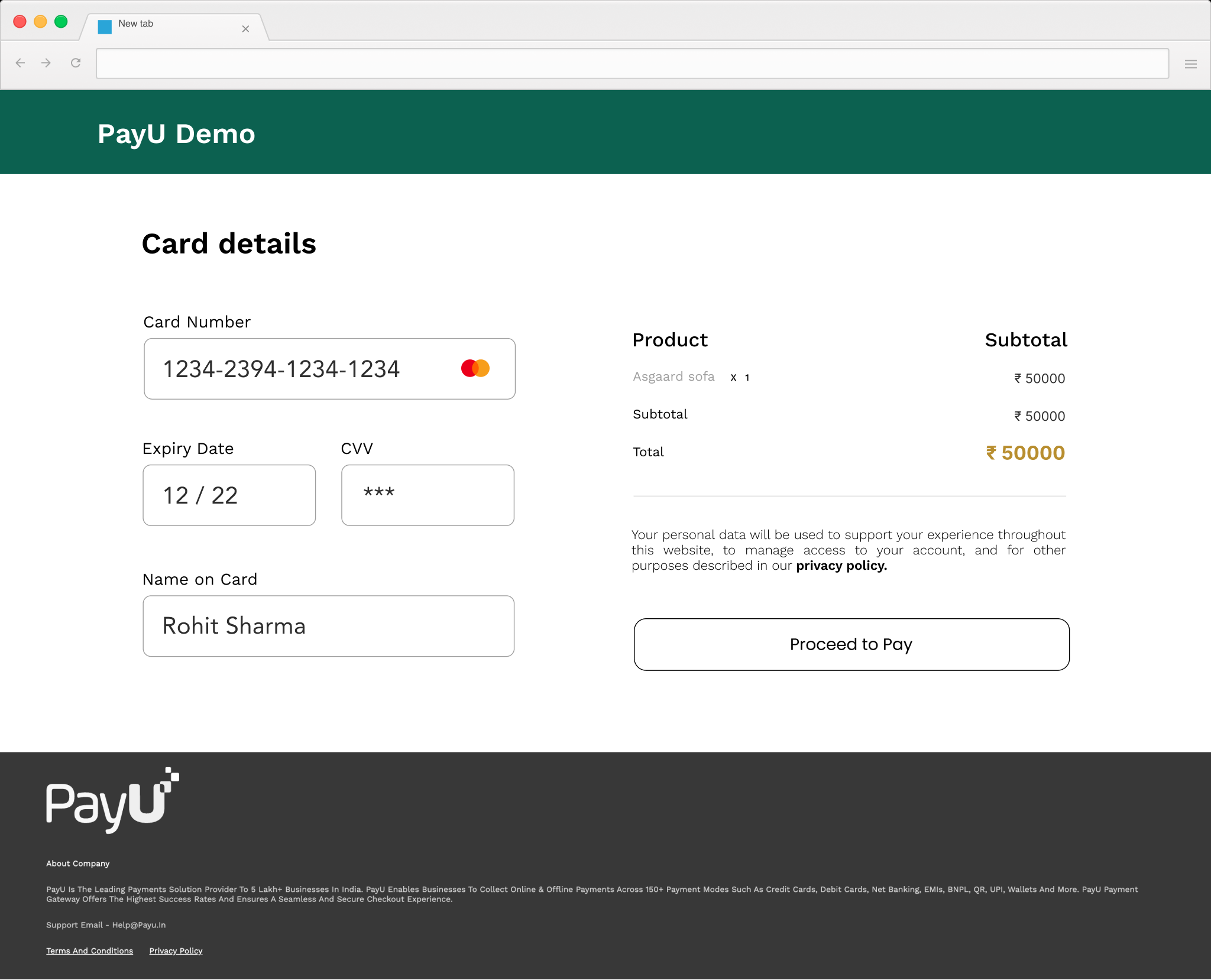Click the gold ₹ 50000 total amount
Image resolution: width=1211 pixels, height=980 pixels.
(x=1025, y=453)
